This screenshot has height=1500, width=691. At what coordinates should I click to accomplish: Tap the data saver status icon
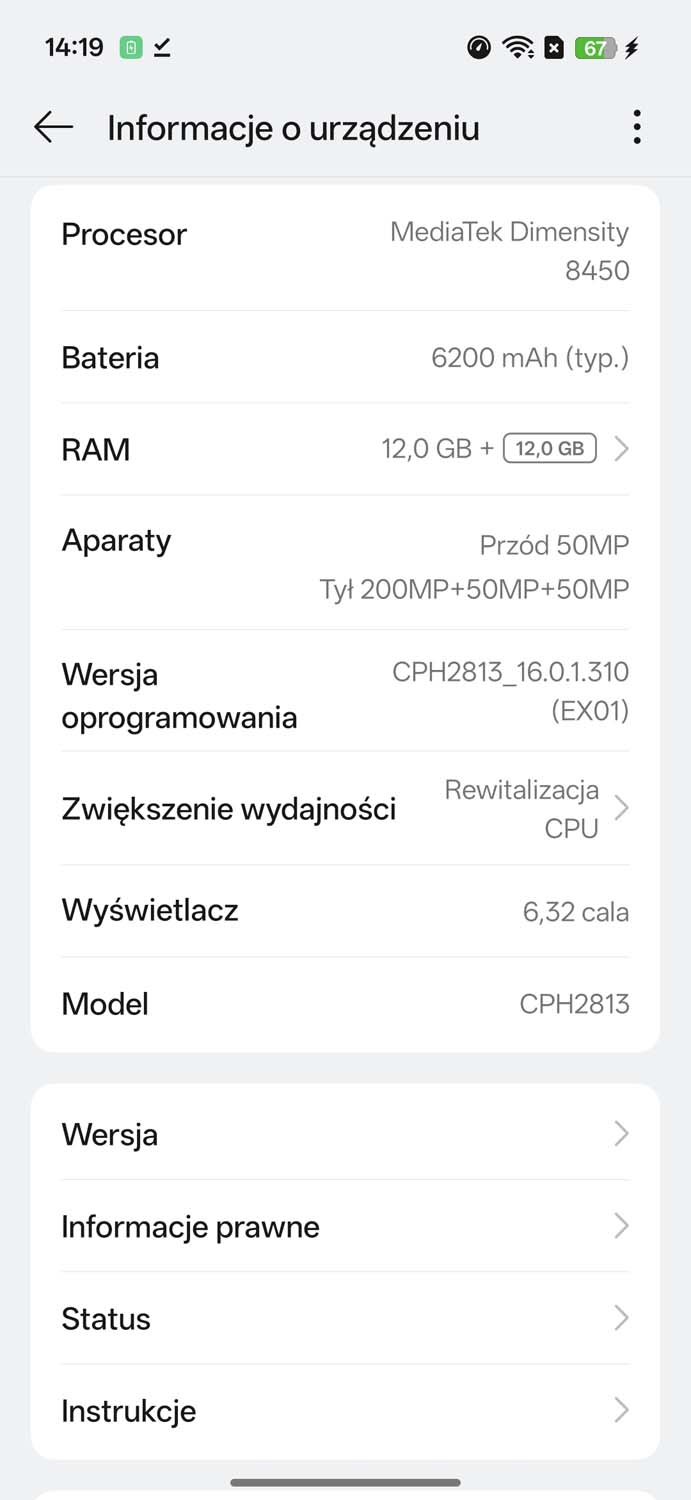tap(553, 47)
